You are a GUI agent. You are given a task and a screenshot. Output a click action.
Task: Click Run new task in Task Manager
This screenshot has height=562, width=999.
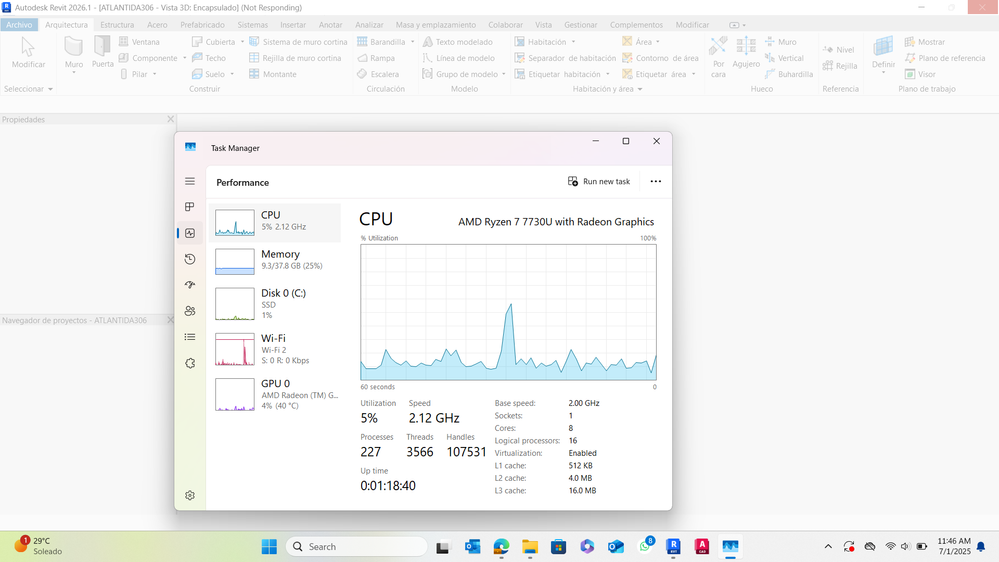pyautogui.click(x=599, y=182)
